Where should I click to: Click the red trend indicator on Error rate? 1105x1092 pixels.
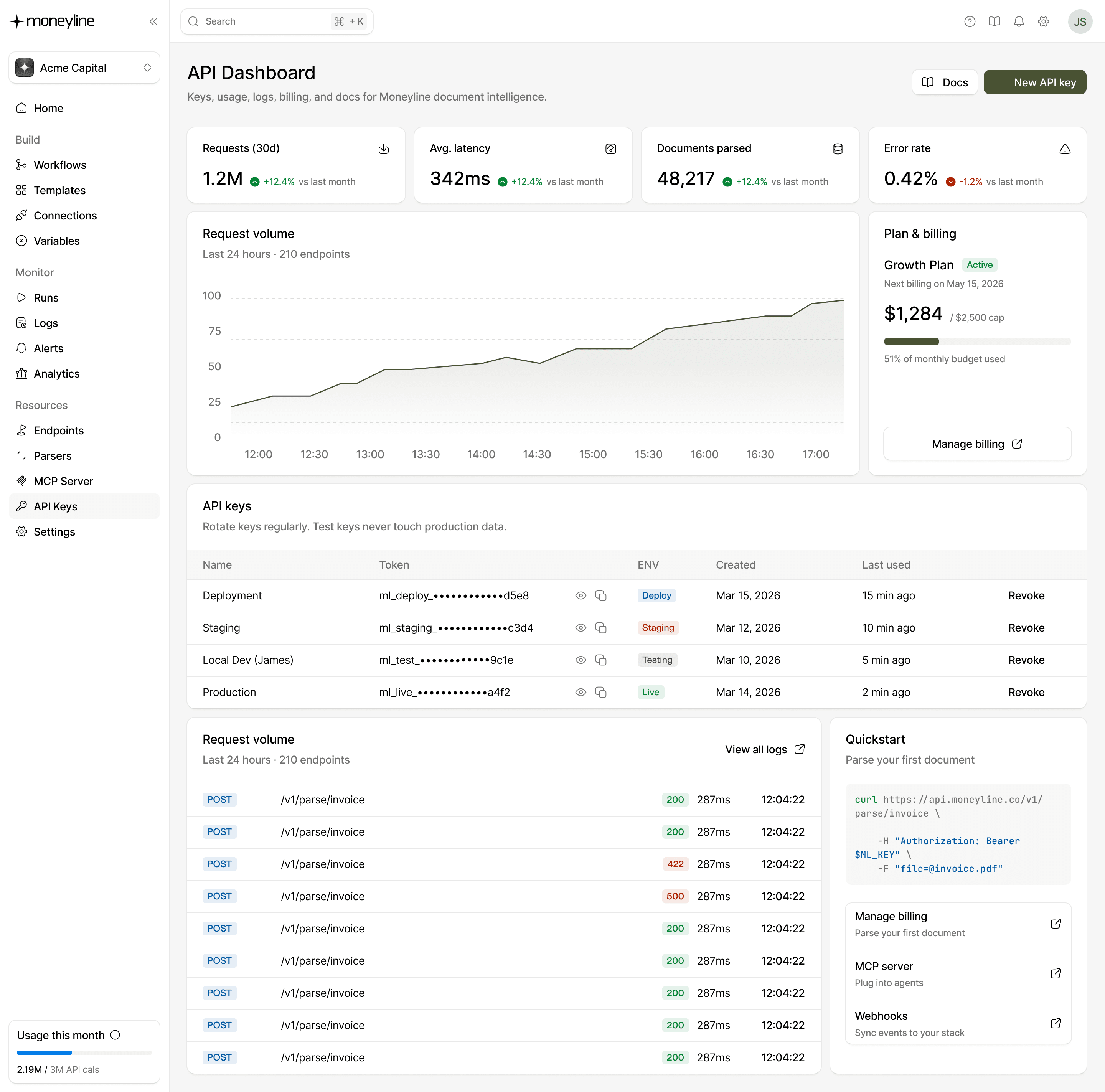[x=951, y=182]
